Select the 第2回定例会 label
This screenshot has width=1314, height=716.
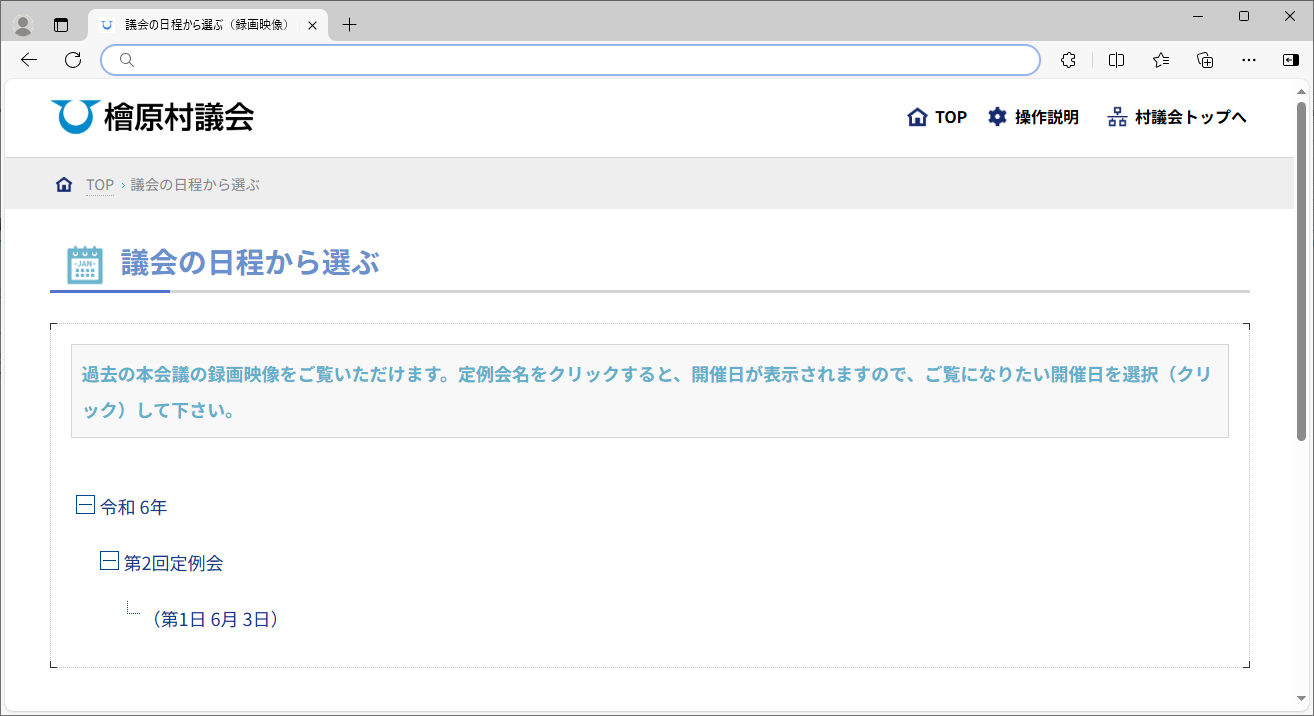[x=173, y=563]
